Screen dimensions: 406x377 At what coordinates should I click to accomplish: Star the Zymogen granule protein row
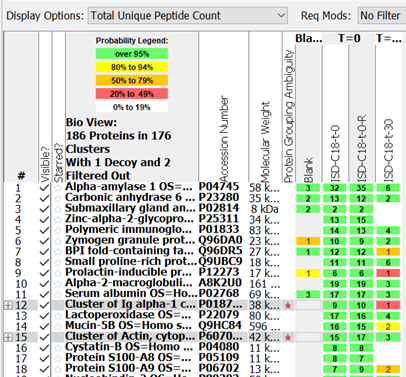58,241
